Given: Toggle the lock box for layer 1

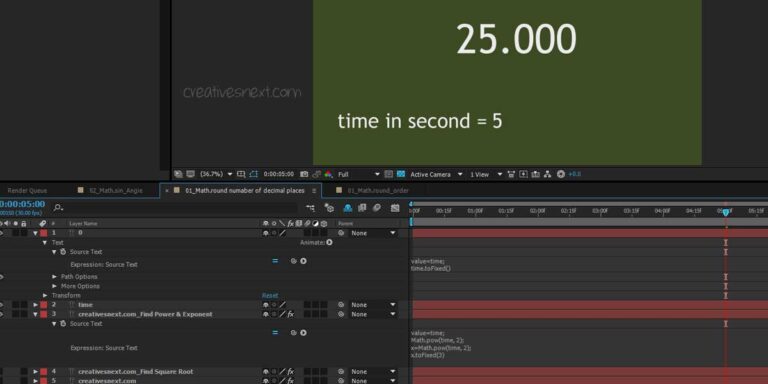Looking at the screenshot, I should [24, 233].
